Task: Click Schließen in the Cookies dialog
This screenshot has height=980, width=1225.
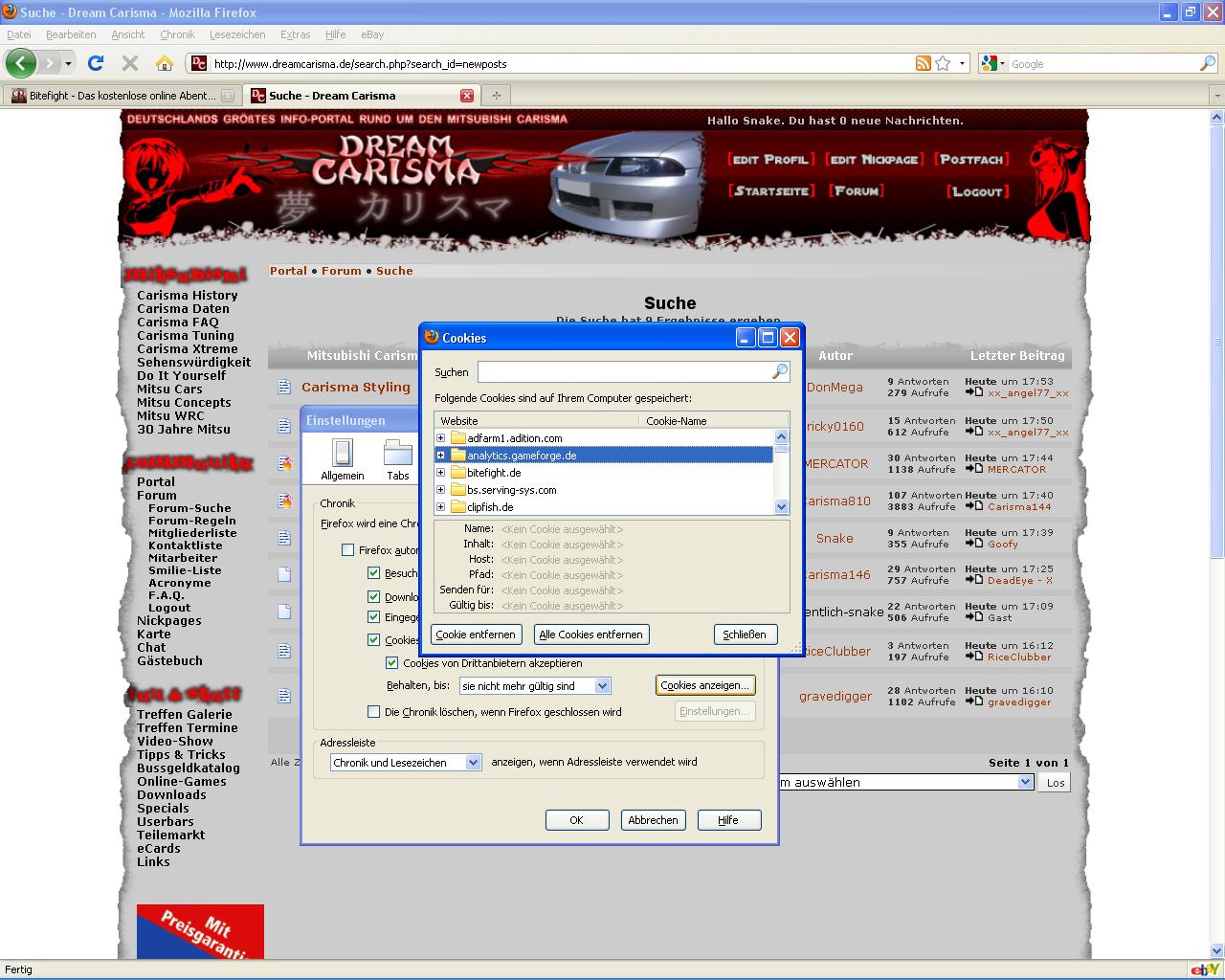Action: 745,634
